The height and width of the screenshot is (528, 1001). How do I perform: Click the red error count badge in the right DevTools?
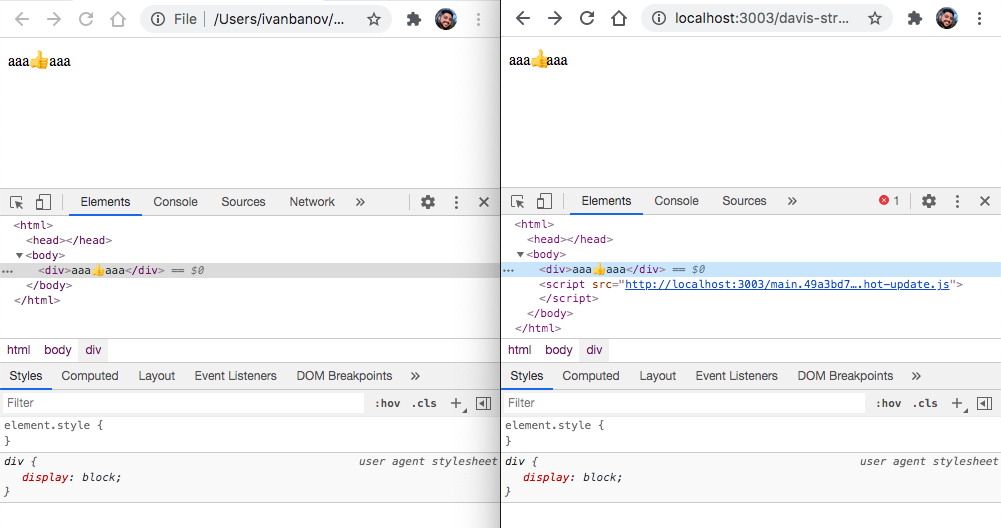pyautogui.click(x=889, y=200)
